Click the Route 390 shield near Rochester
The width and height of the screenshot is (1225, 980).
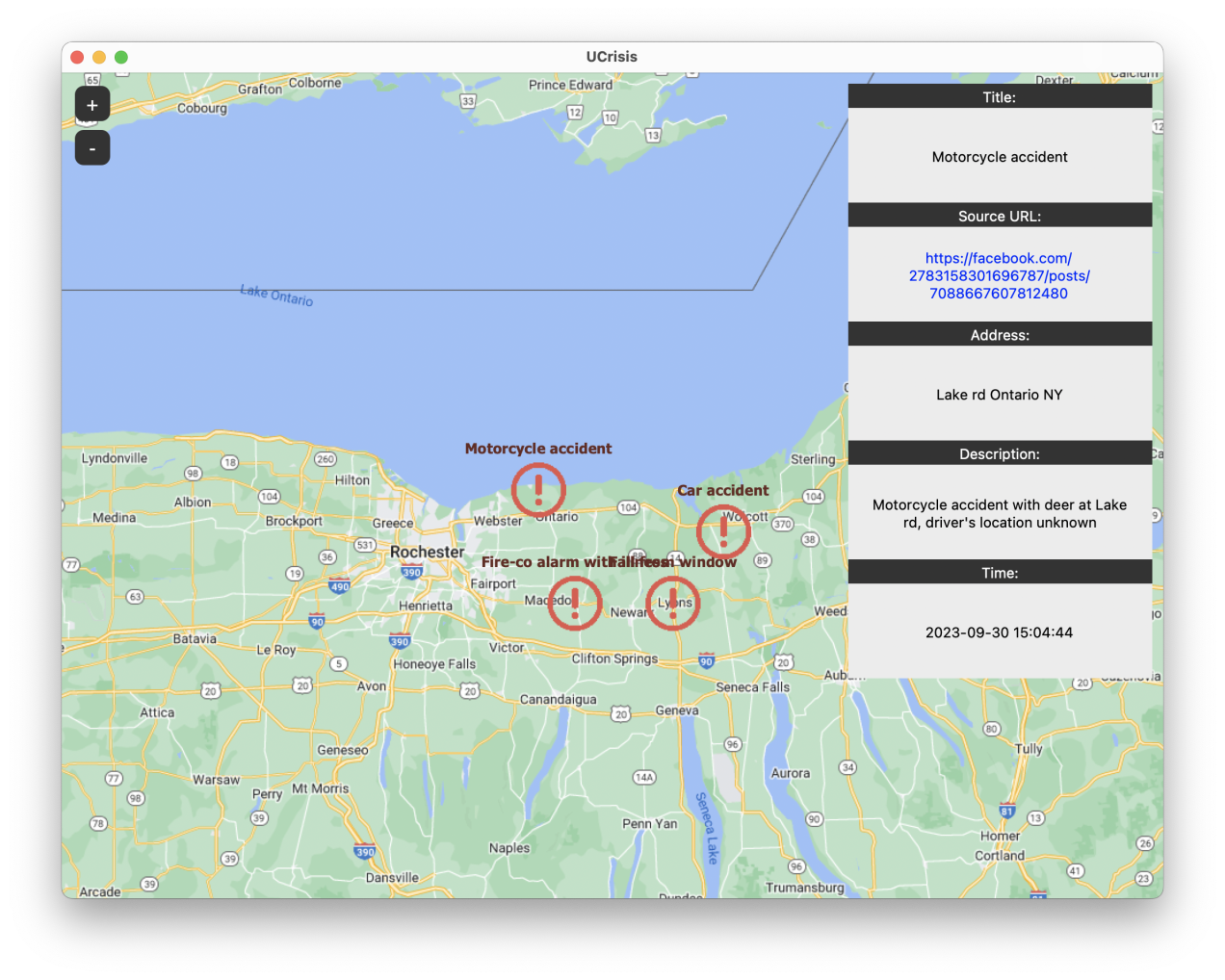[411, 571]
